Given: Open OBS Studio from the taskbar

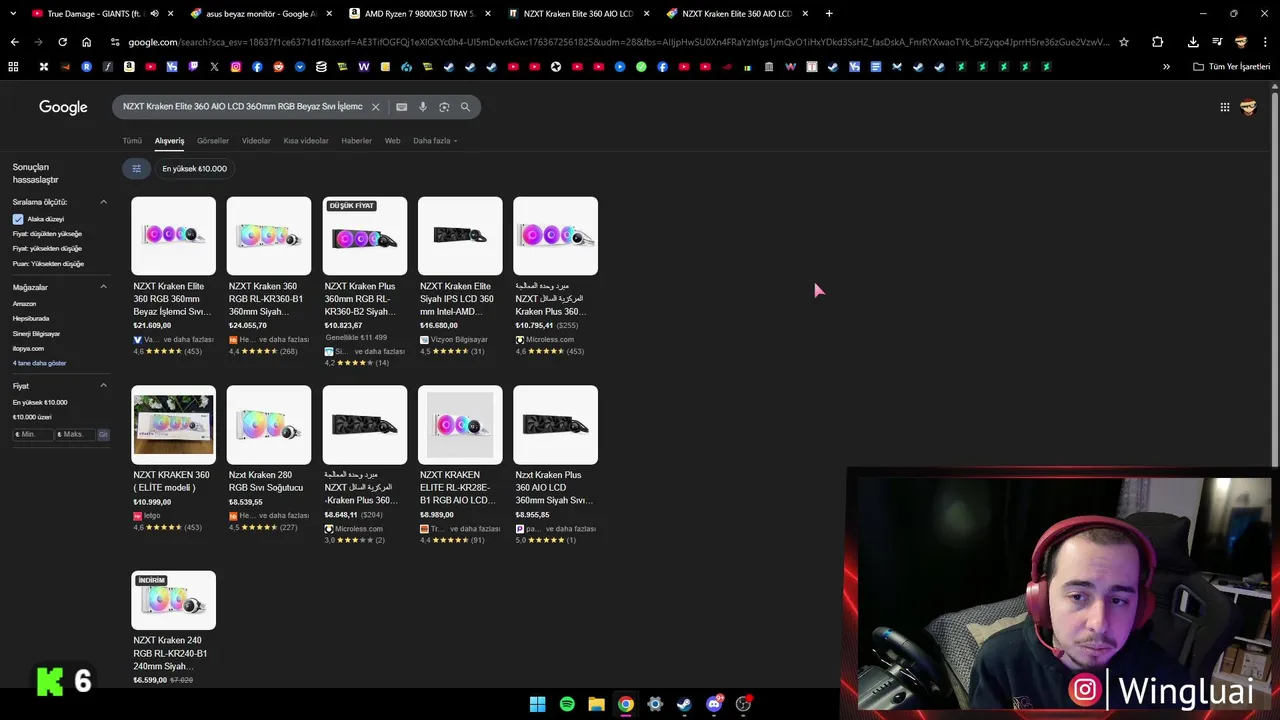Looking at the screenshot, I should coord(743,704).
